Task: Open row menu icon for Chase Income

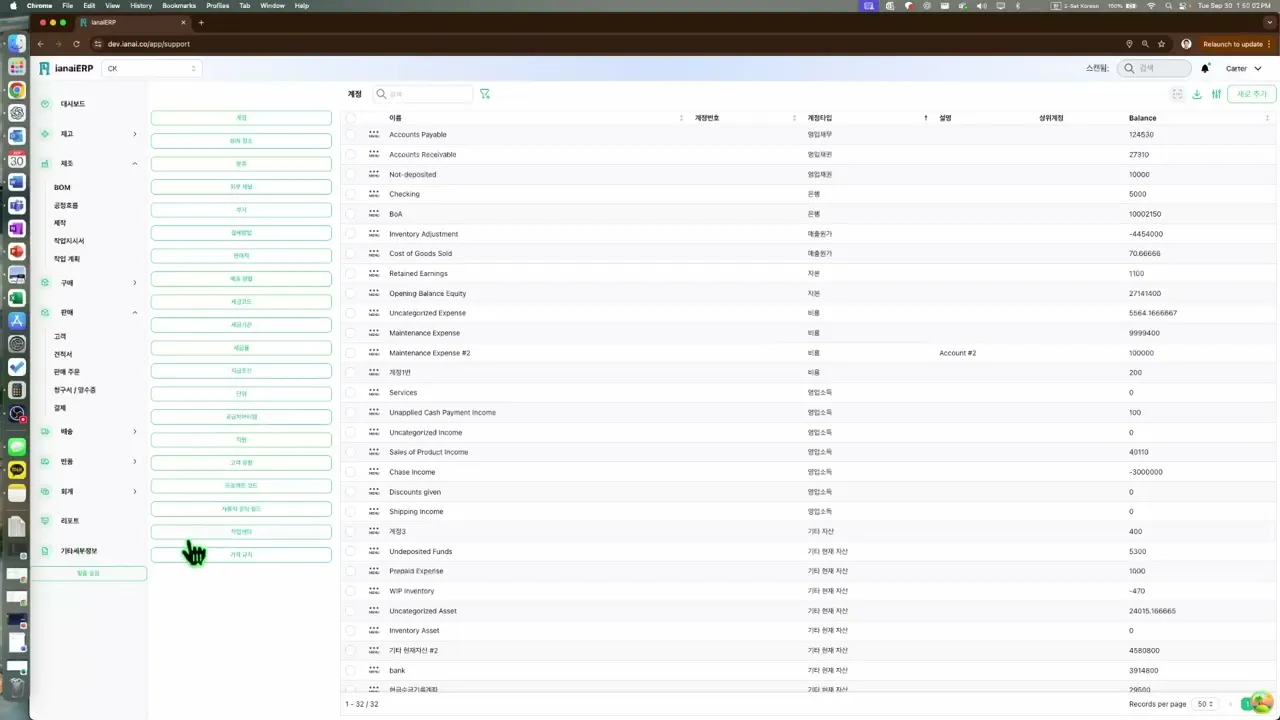Action: pos(374,472)
